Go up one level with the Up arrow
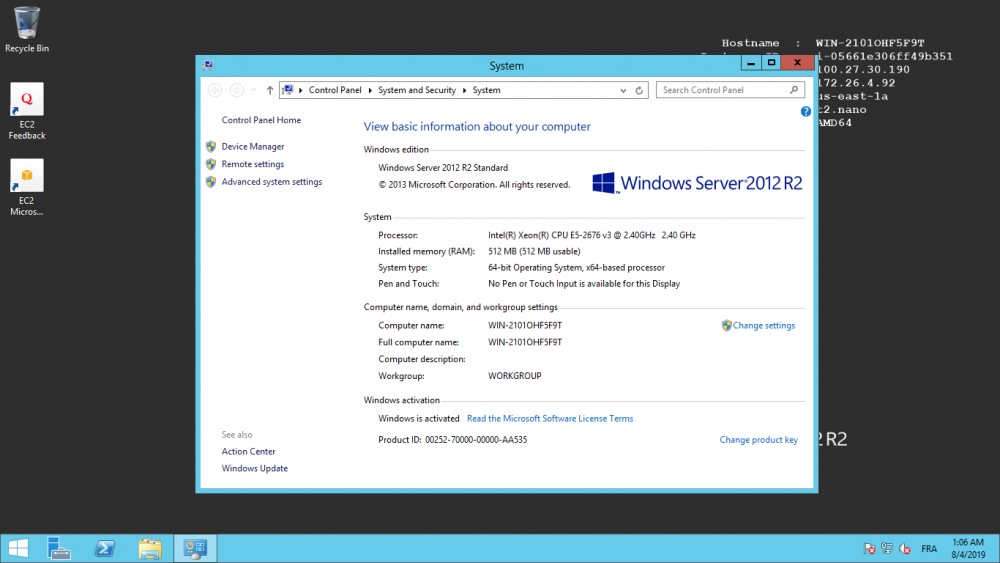This screenshot has height=563, width=1000. click(270, 91)
